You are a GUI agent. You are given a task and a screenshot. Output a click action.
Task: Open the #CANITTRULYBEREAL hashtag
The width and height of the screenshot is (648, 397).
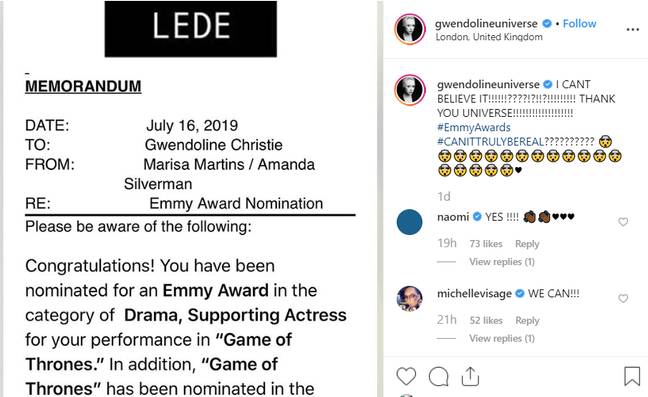[x=491, y=142]
